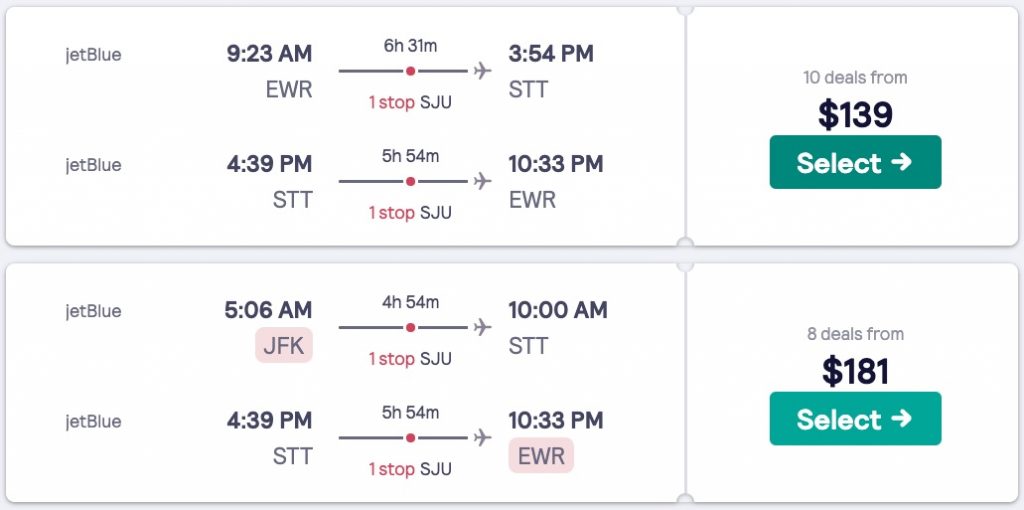Screen dimensions: 1024x510
Task: Click the airplane icon on 9:23 AM flight
Action: click(483, 71)
